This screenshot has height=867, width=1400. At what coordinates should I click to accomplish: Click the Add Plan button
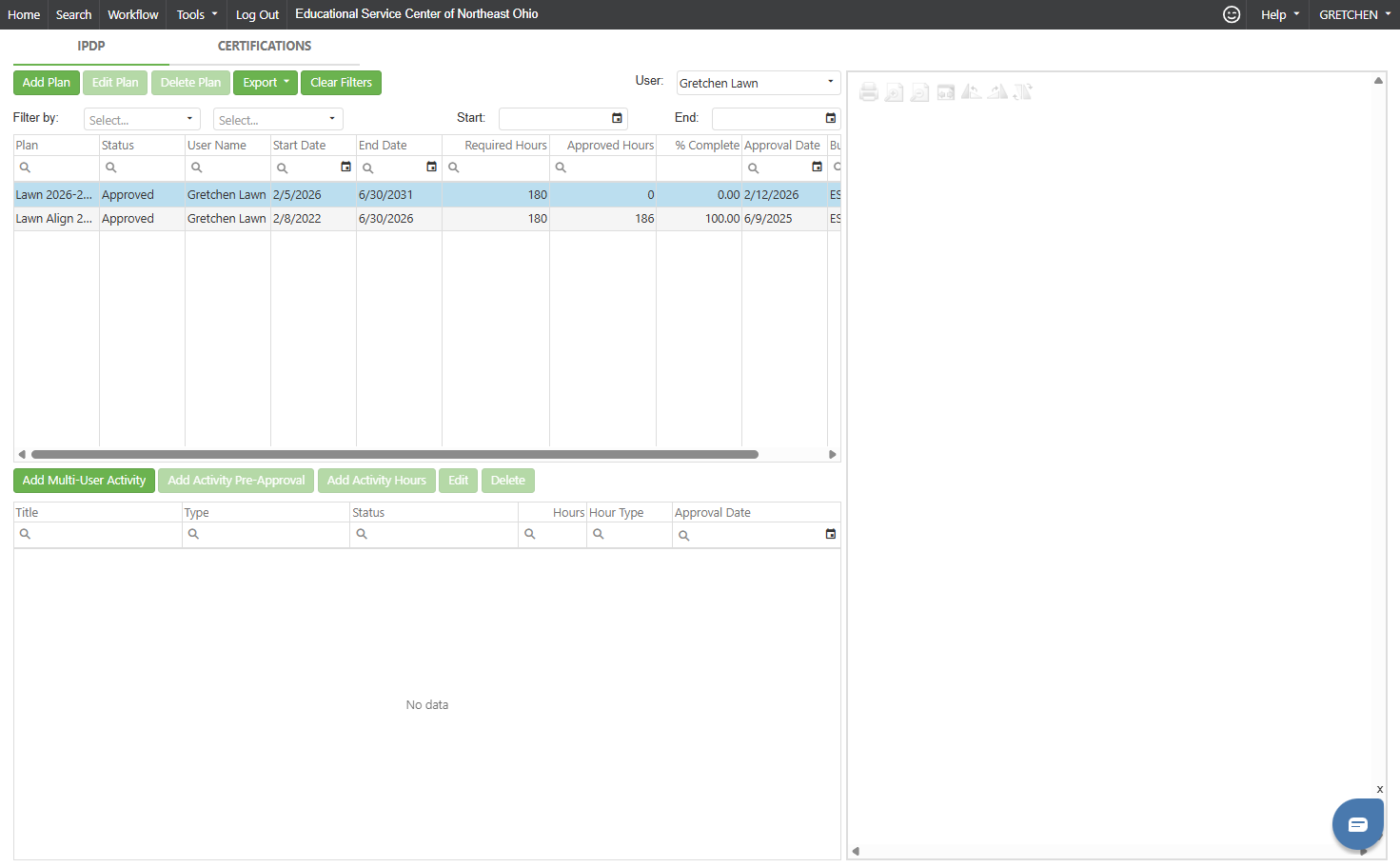click(47, 83)
